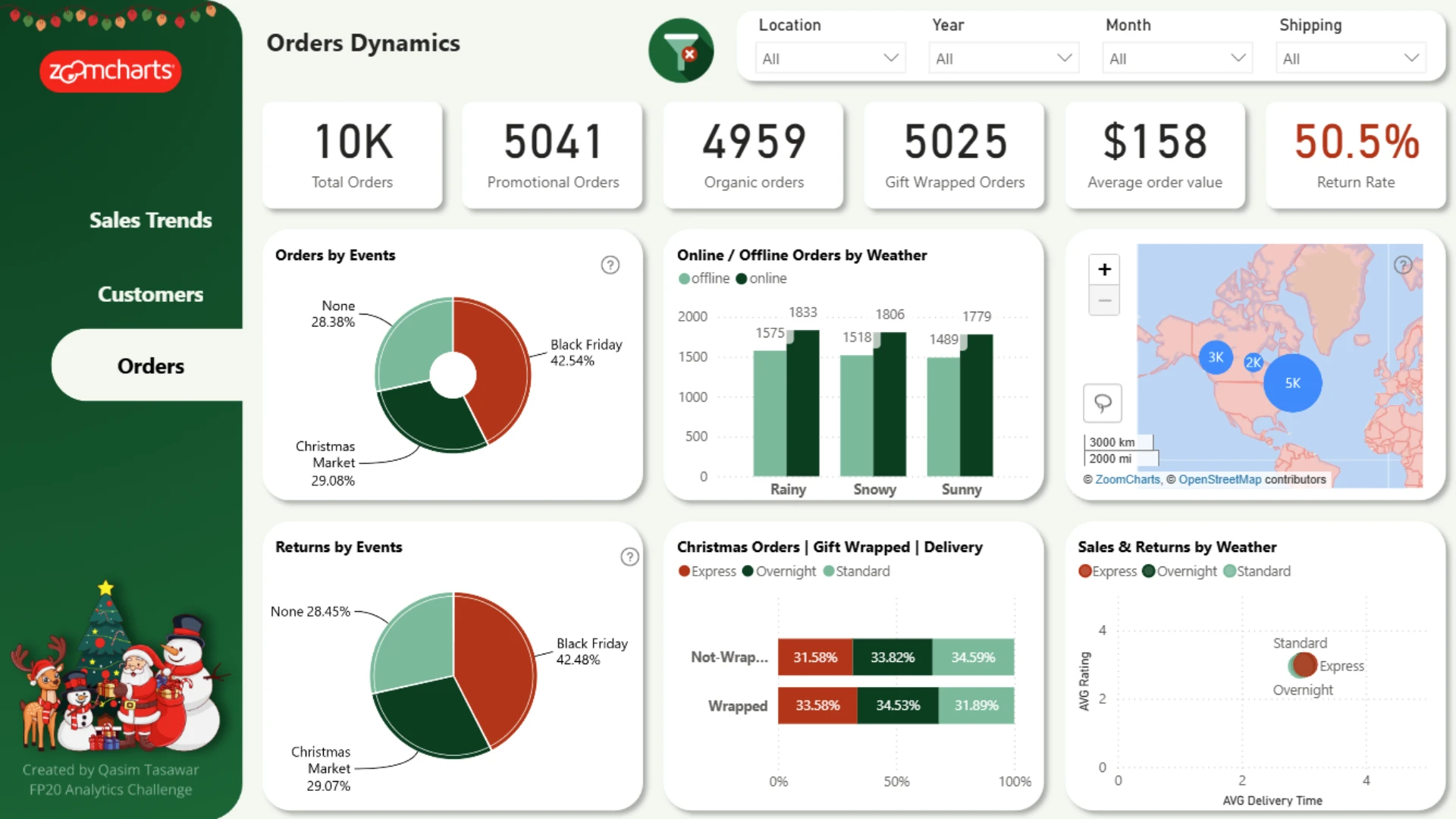Viewport: 1456px width, 819px height.
Task: Go to the Sales Trends page
Action: coord(150,220)
